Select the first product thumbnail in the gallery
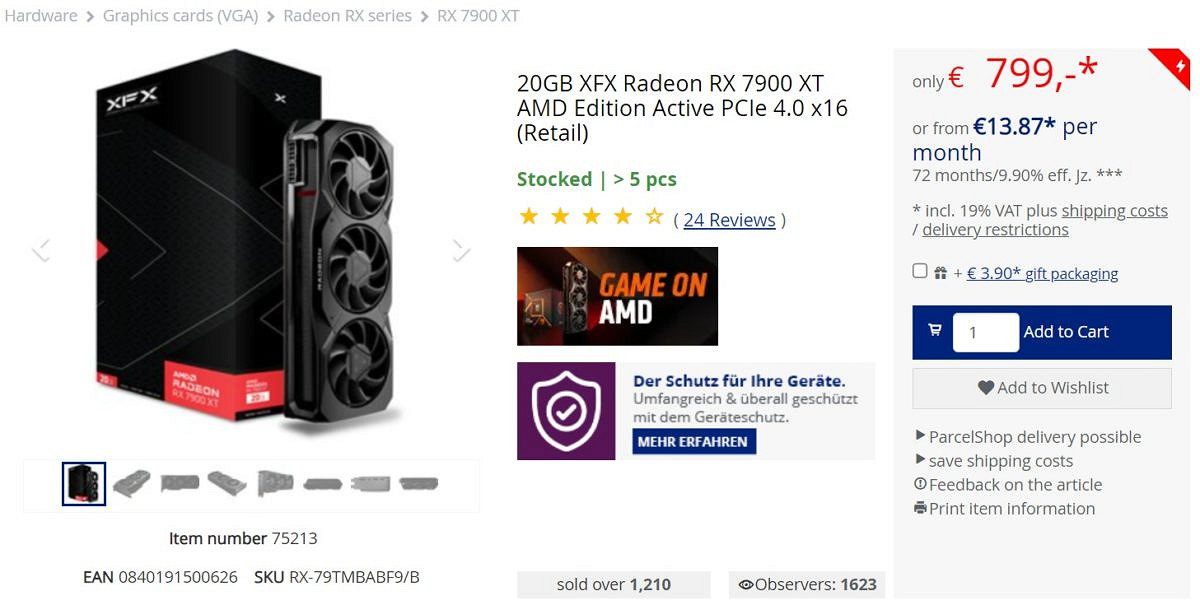 [83, 483]
